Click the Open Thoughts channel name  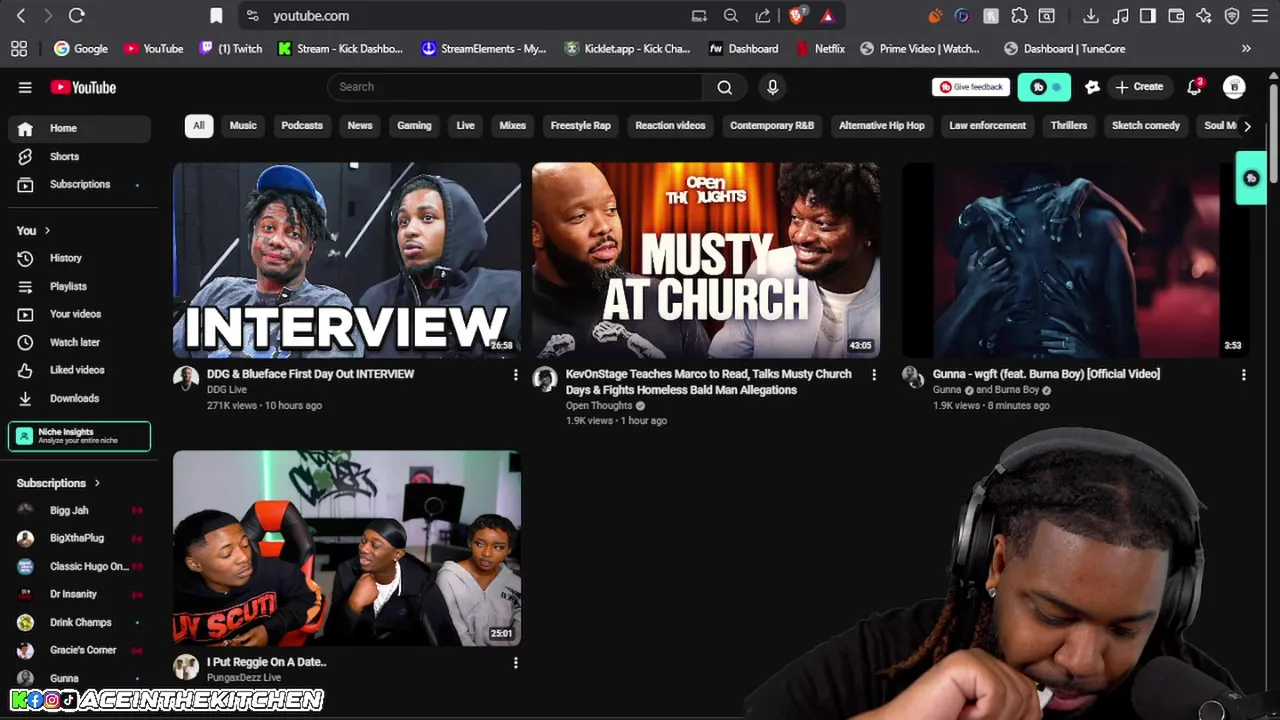(599, 406)
